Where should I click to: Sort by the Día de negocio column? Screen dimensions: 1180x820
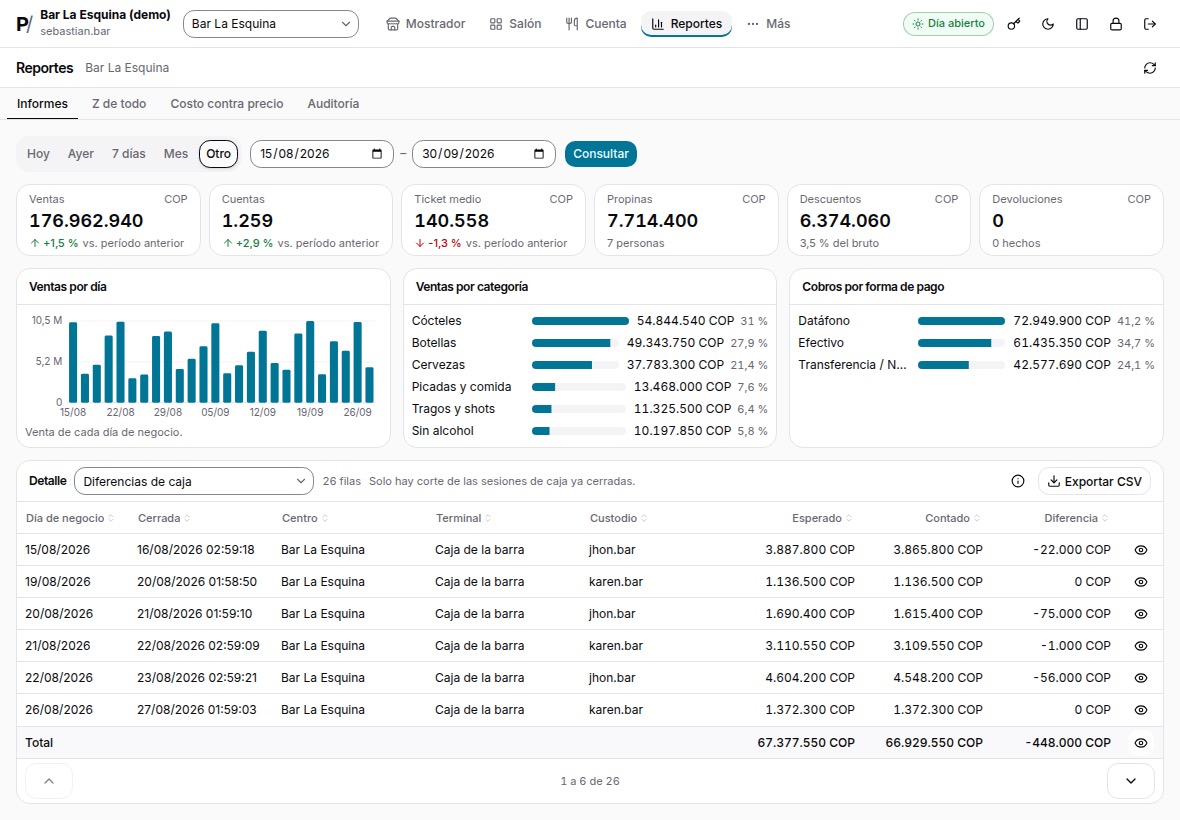coord(69,518)
